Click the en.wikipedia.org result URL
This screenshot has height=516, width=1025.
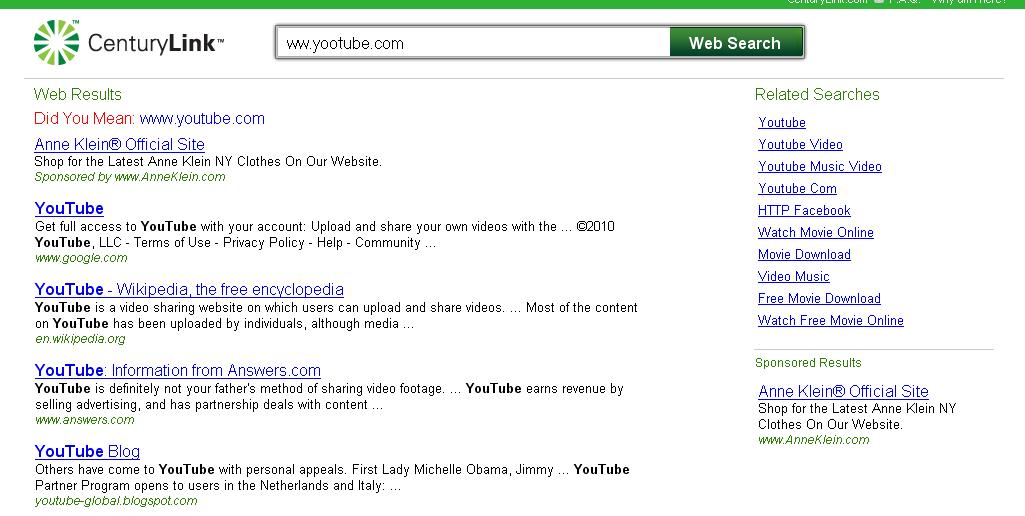click(x=80, y=339)
